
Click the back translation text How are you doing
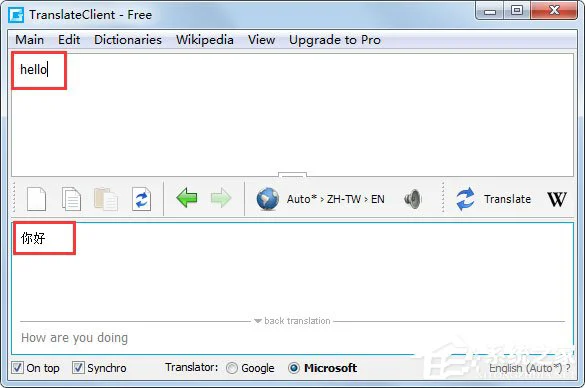[74, 338]
